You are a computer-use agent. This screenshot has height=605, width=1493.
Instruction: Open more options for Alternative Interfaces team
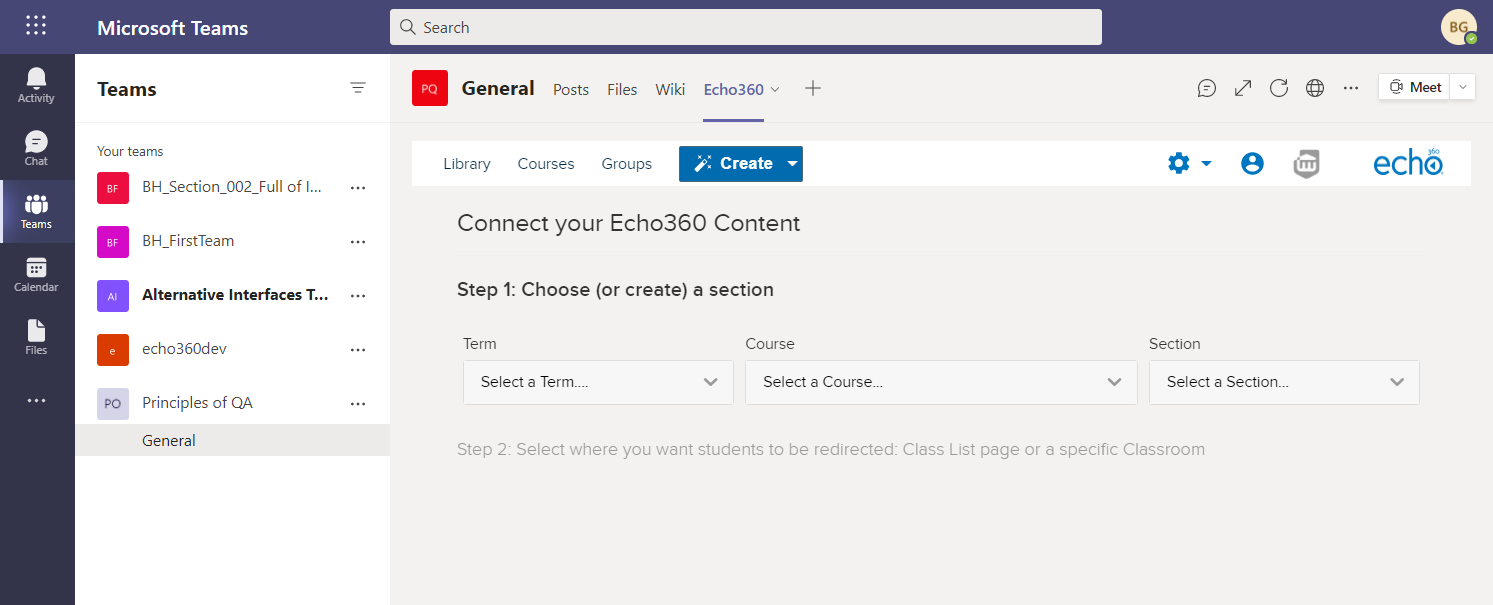tap(358, 295)
